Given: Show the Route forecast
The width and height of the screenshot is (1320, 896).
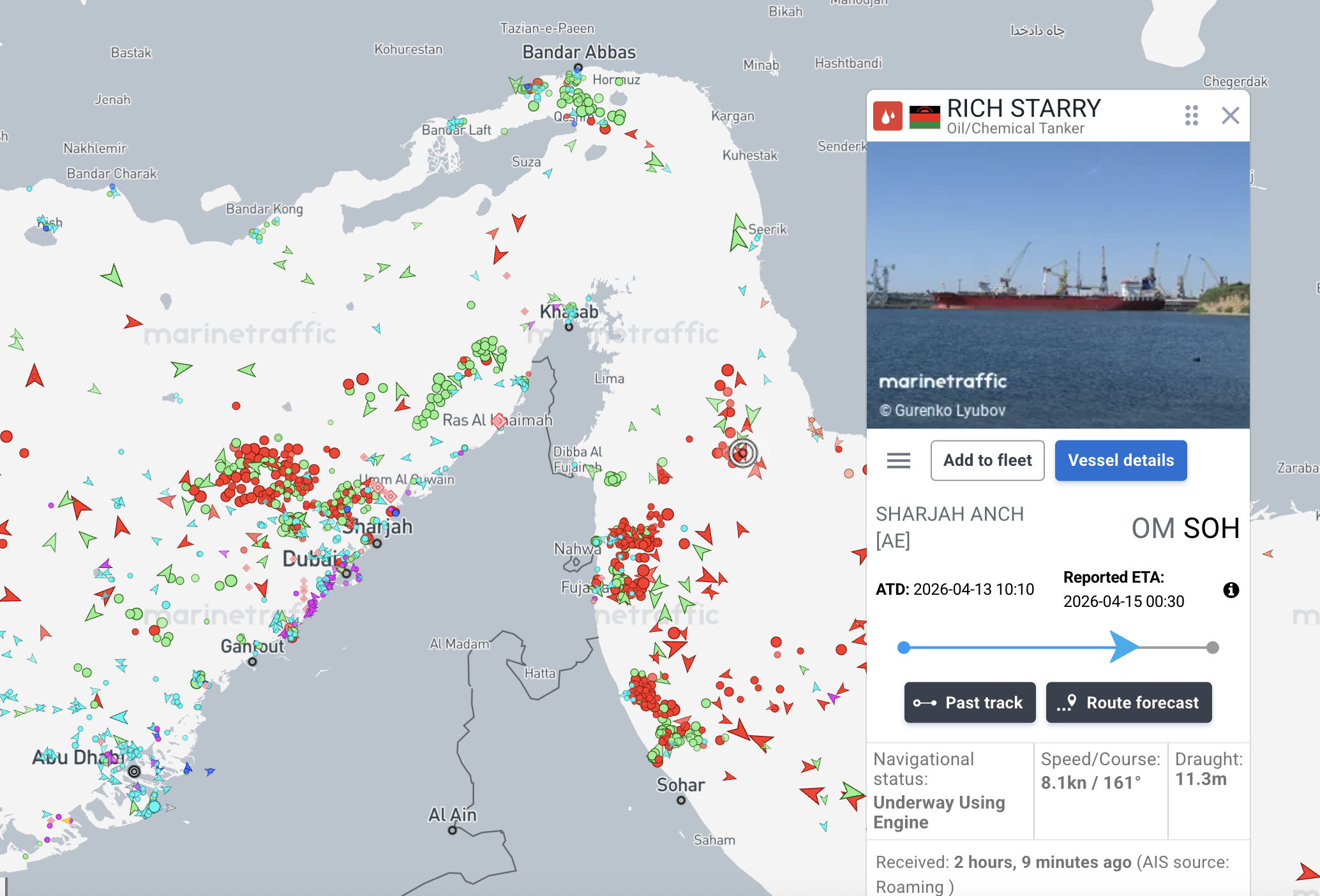Looking at the screenshot, I should coord(1129,703).
